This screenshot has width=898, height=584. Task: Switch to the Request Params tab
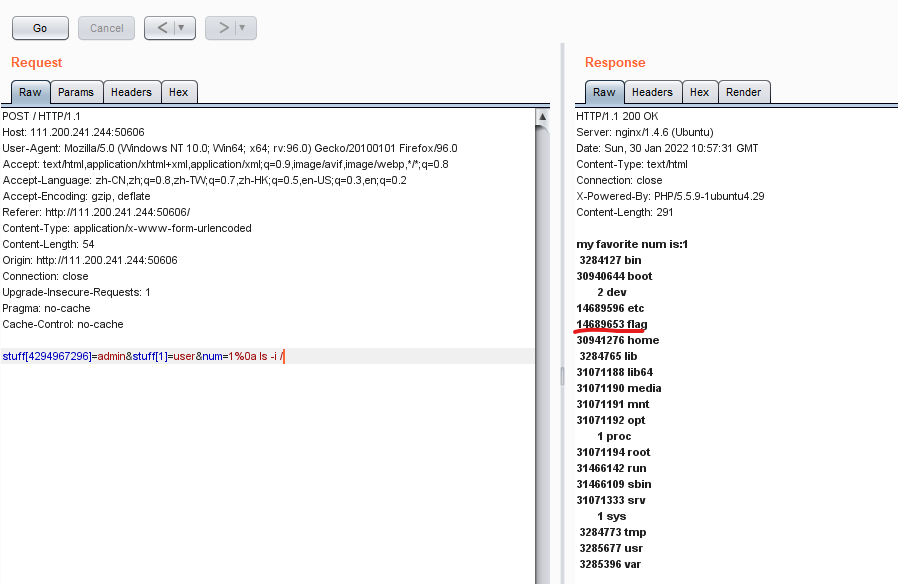[76, 92]
